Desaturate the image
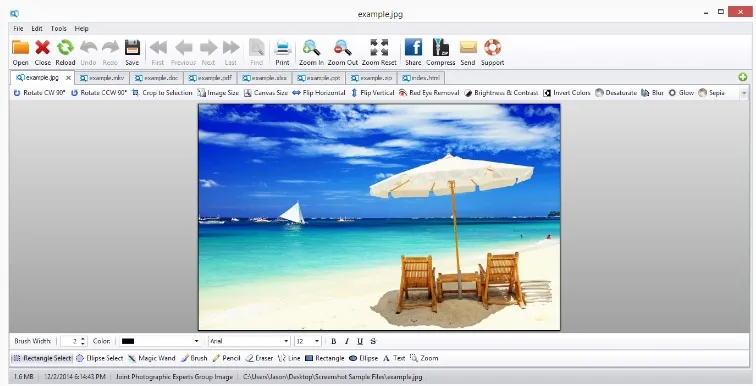Viewport: 756px width, 386px height. click(616, 93)
